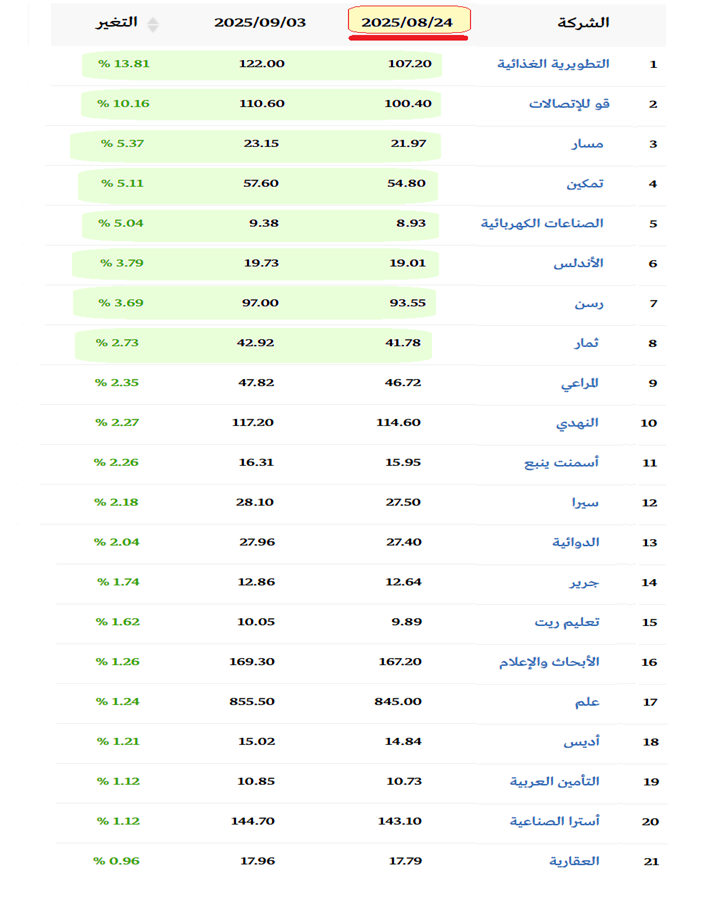Viewport: 708px width, 905px height.
Task: Open company link تعليم ريت
Action: click(x=567, y=622)
